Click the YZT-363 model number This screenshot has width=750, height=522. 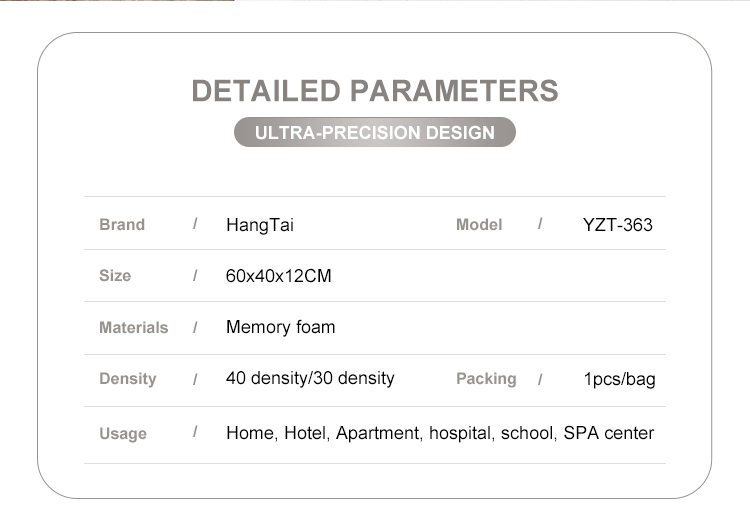(617, 225)
